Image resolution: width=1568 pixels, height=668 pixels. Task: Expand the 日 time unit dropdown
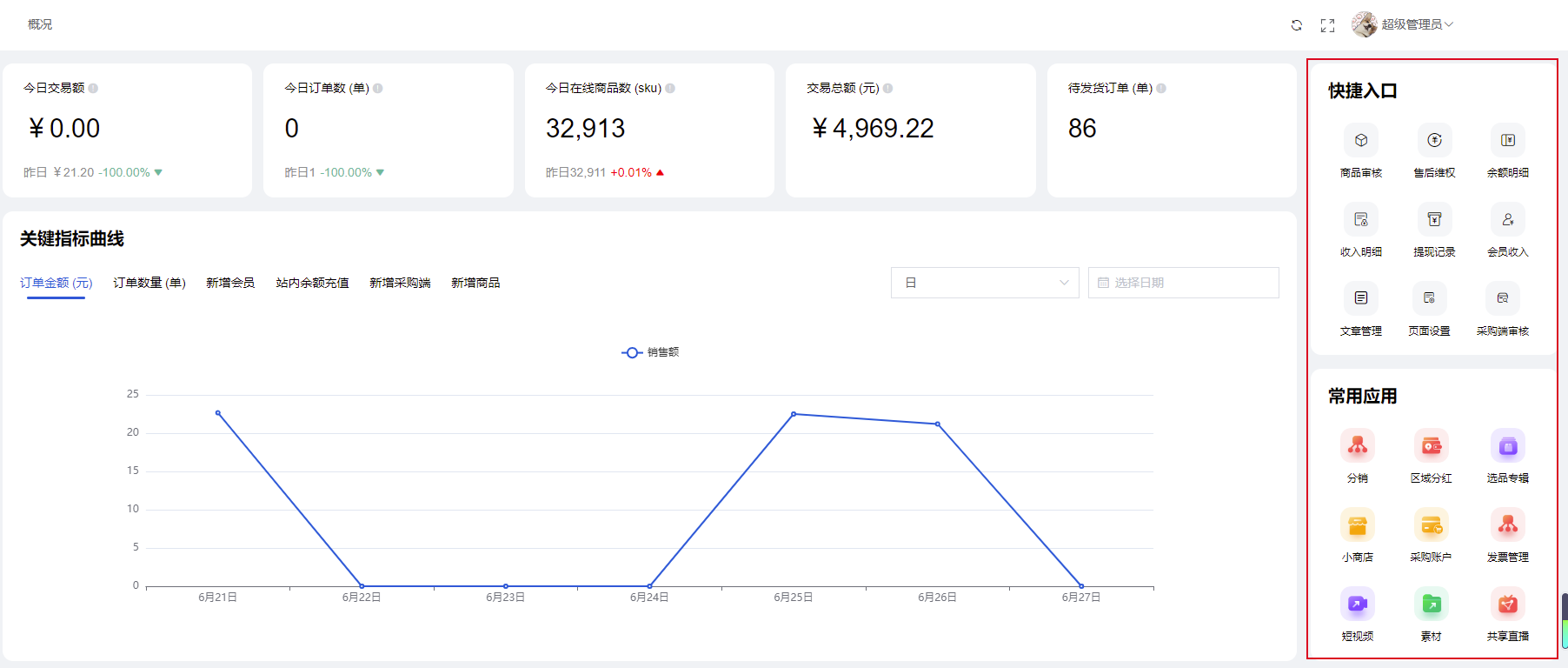[x=984, y=283]
